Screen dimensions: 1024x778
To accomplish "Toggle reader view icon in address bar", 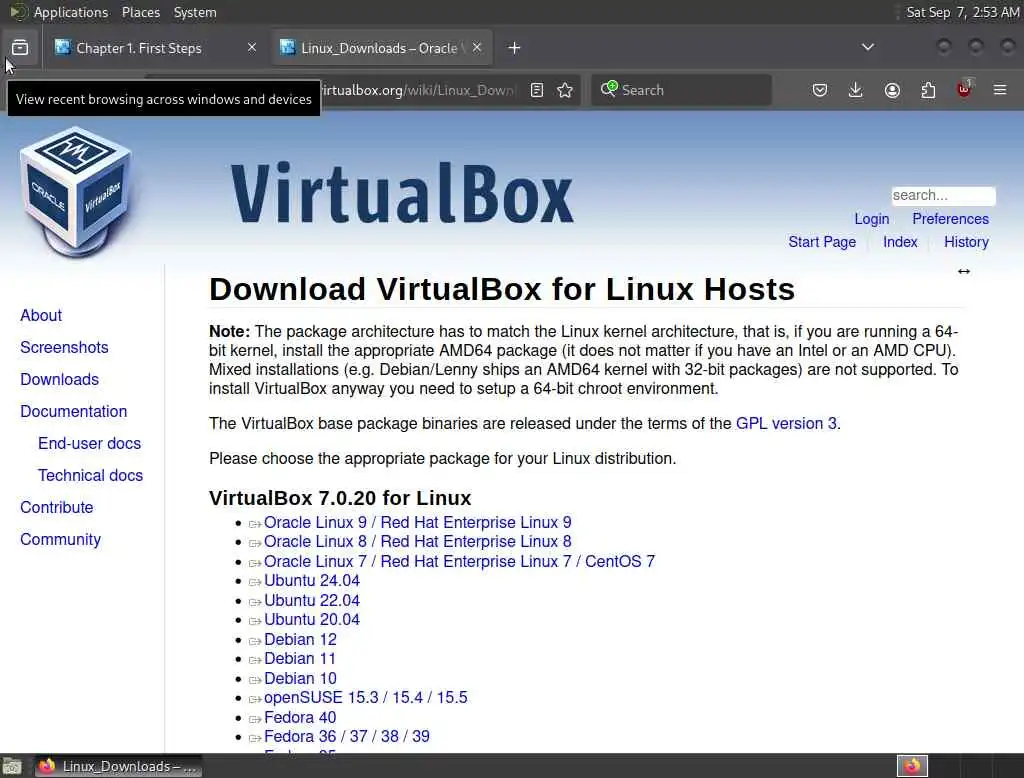I will tap(537, 90).
